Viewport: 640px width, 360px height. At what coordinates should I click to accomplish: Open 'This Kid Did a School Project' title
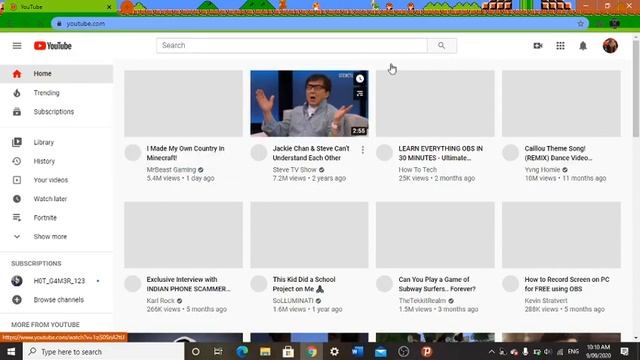pyautogui.click(x=304, y=284)
